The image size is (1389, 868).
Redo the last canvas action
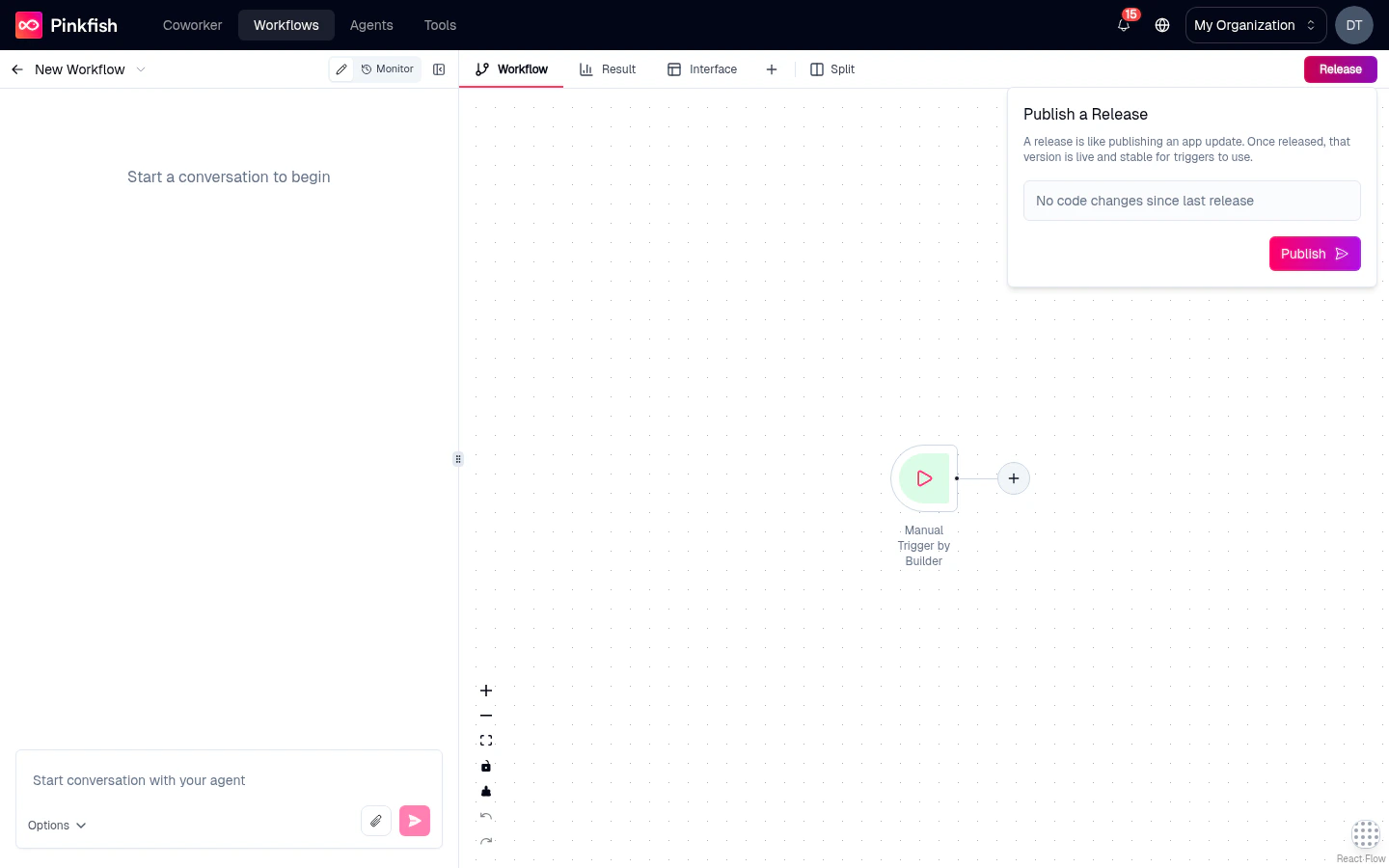[x=486, y=841]
